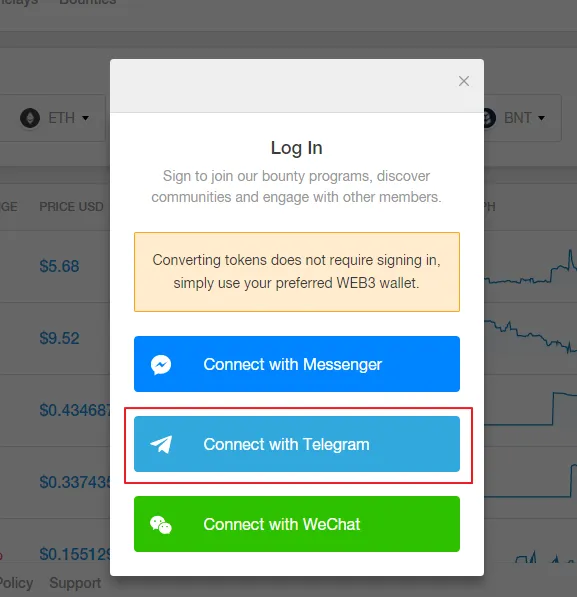Click the PRICE USD column header
This screenshot has height=597, width=577.
point(71,207)
